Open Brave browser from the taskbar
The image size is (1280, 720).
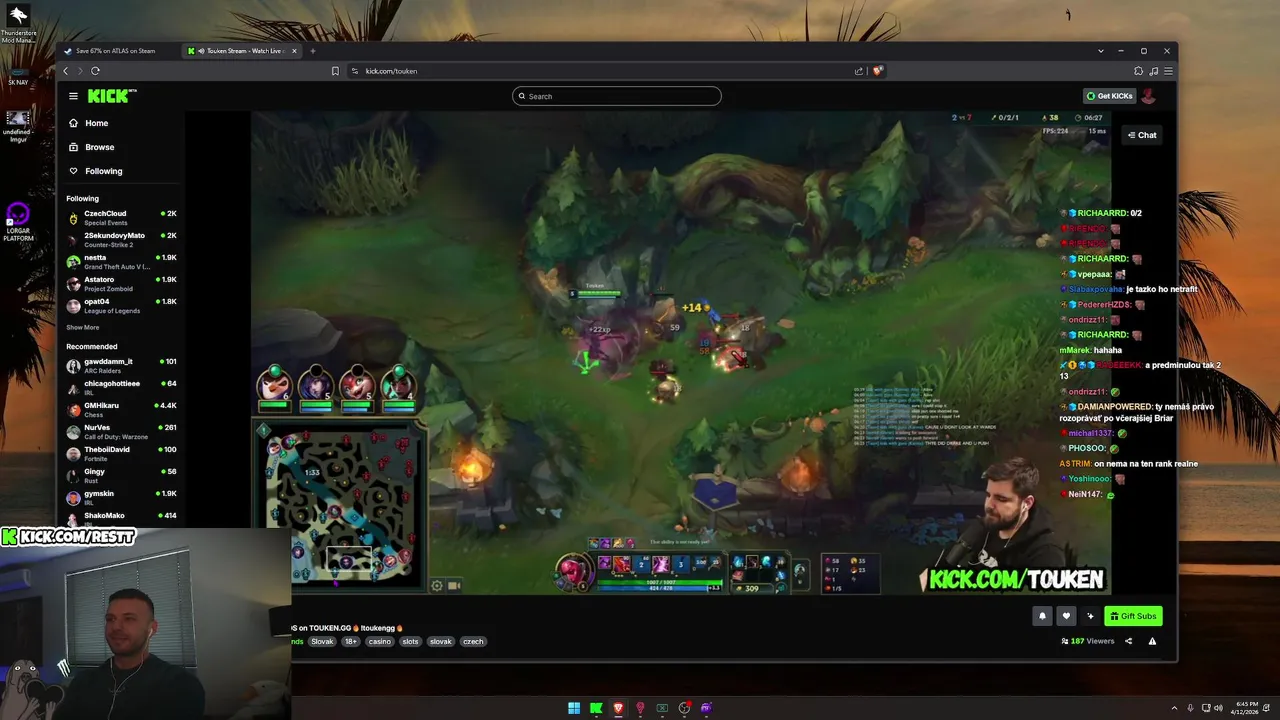click(618, 708)
